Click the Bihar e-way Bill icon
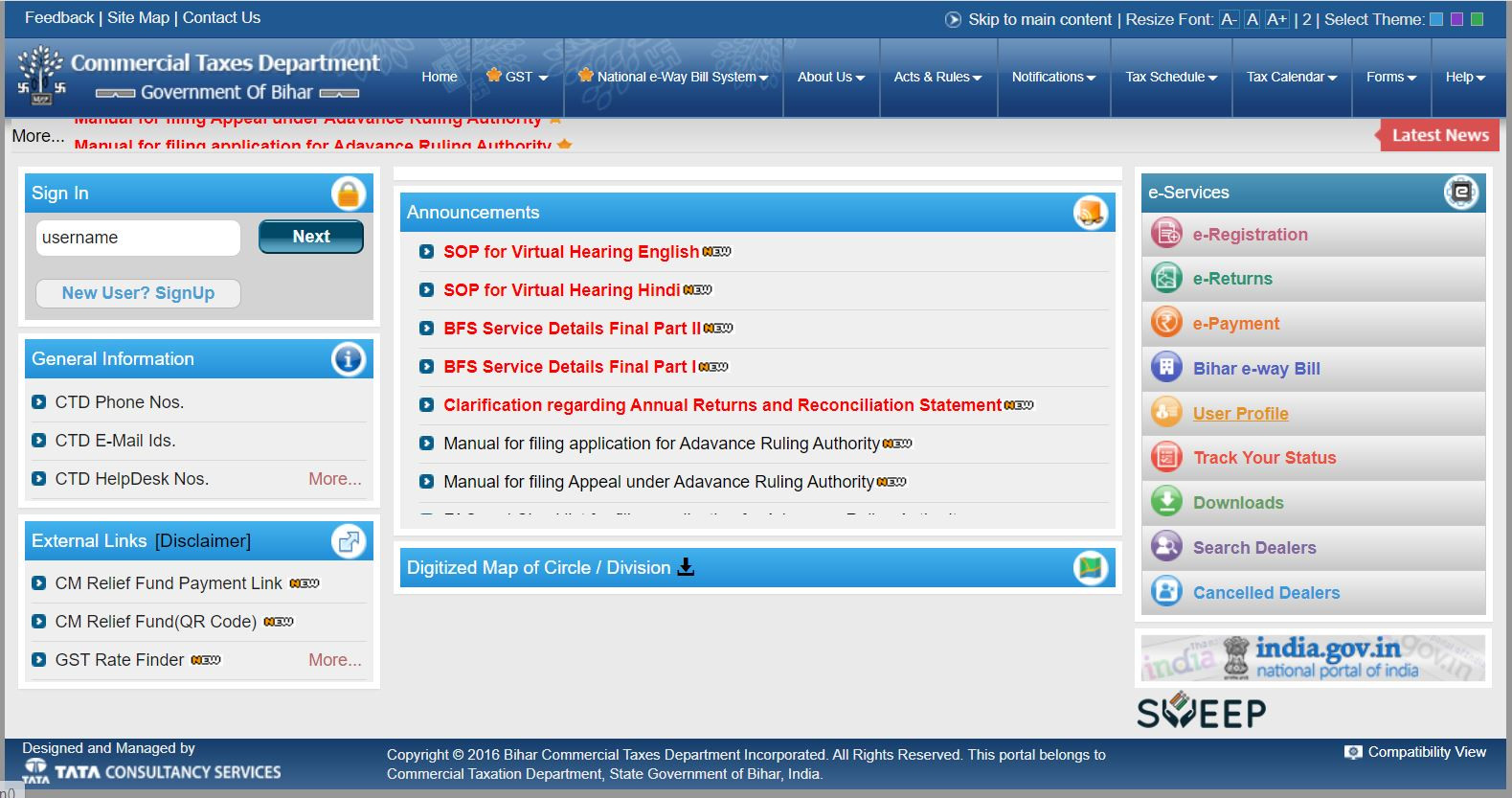The height and width of the screenshot is (798, 1512). pos(1165,368)
